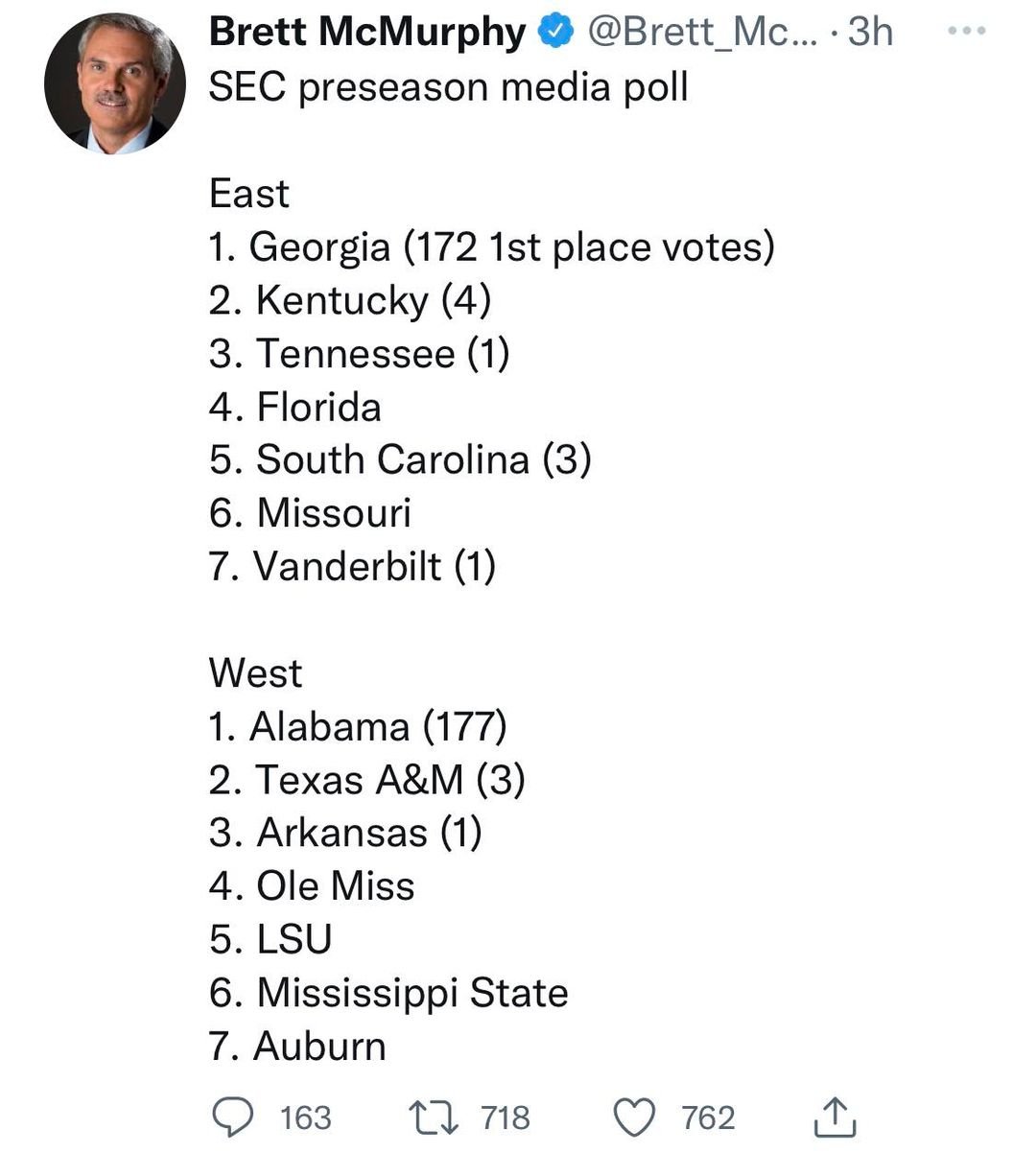Viewport: 1036px width, 1176px height.
Task: Click the '7. Auburn' line
Action: pos(297,1047)
